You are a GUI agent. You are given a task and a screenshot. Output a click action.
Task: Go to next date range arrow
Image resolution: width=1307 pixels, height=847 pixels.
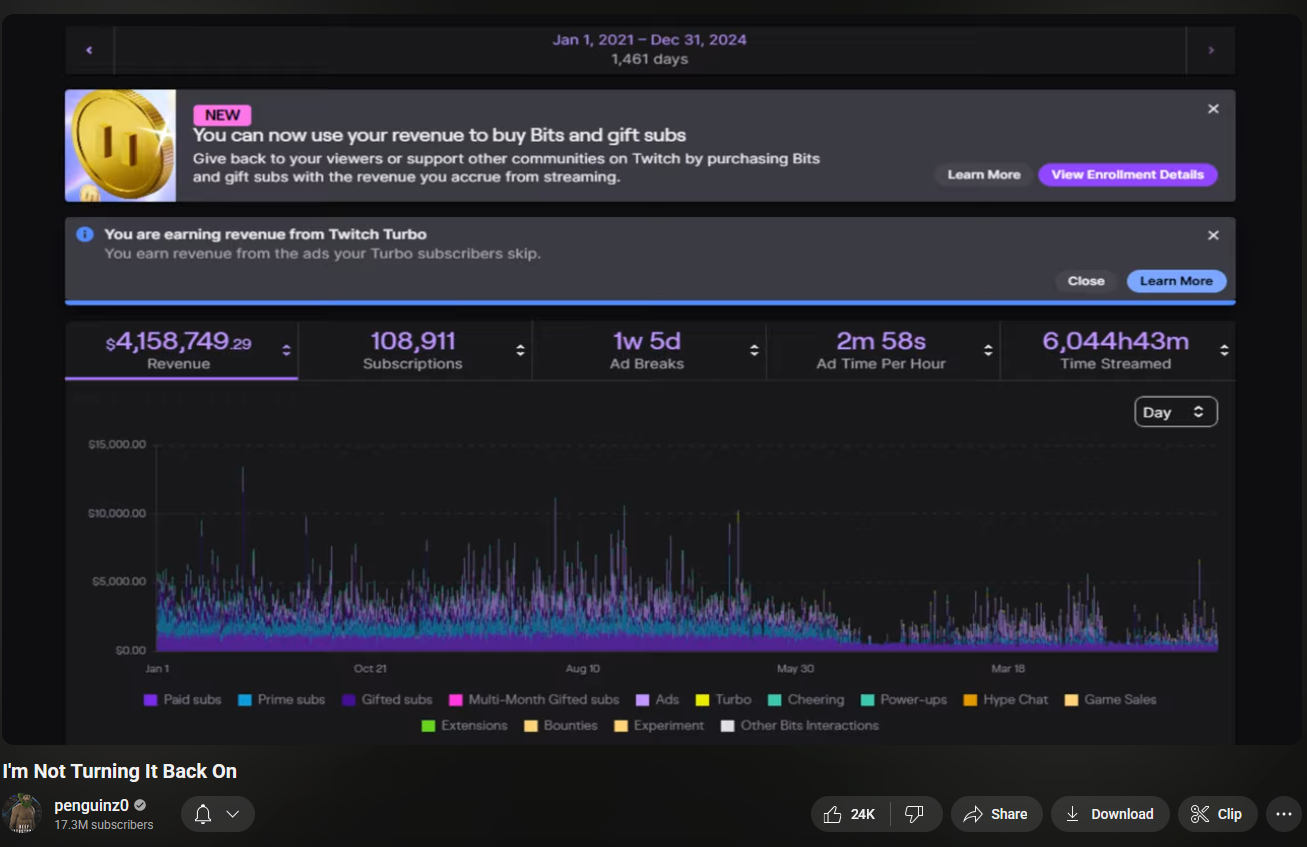1211,50
